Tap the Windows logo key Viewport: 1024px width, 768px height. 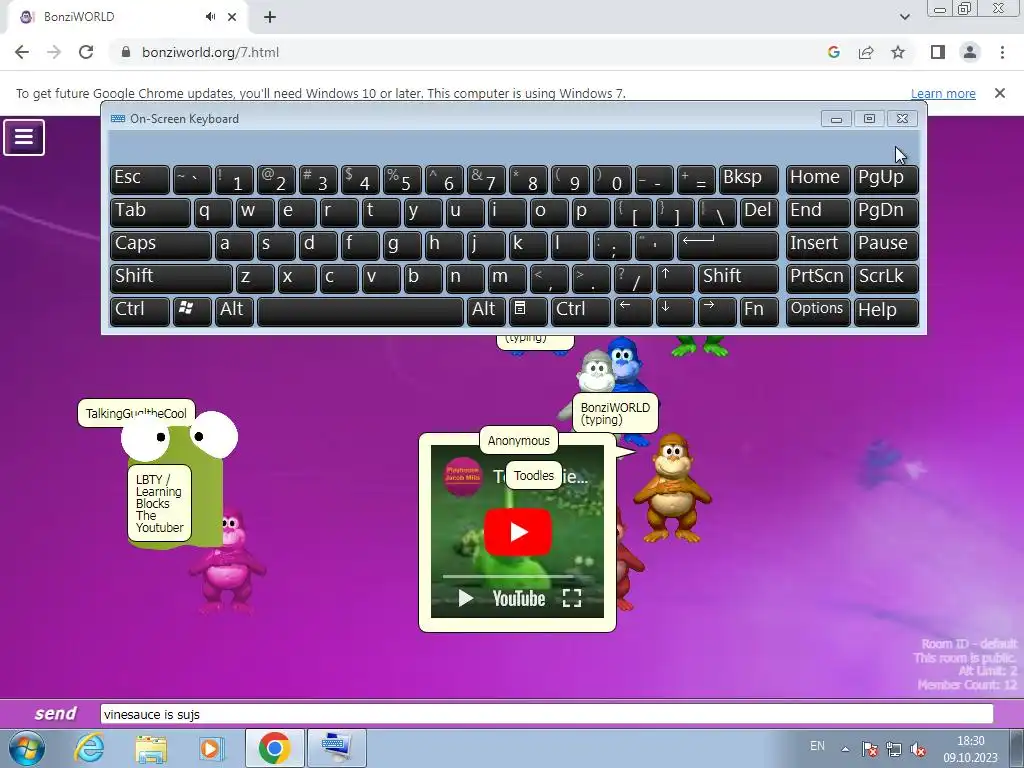point(192,310)
